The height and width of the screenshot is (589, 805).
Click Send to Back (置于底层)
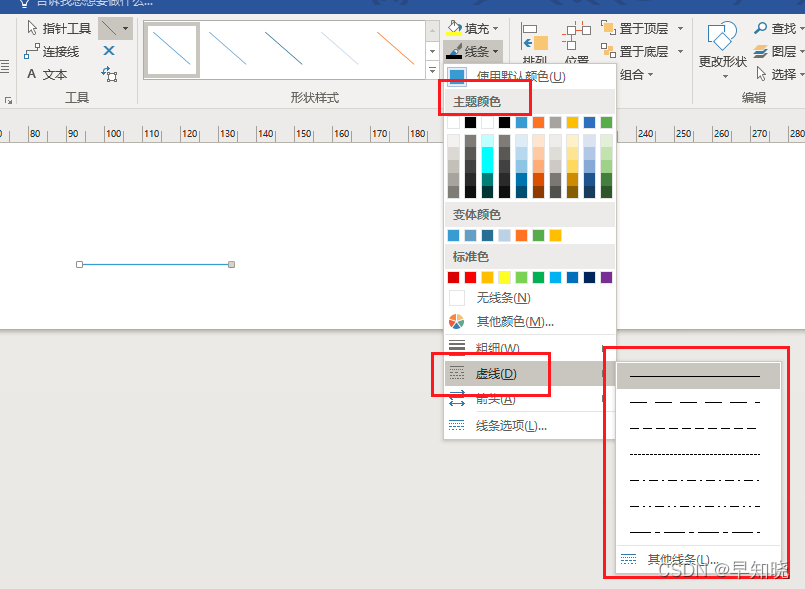click(635, 51)
